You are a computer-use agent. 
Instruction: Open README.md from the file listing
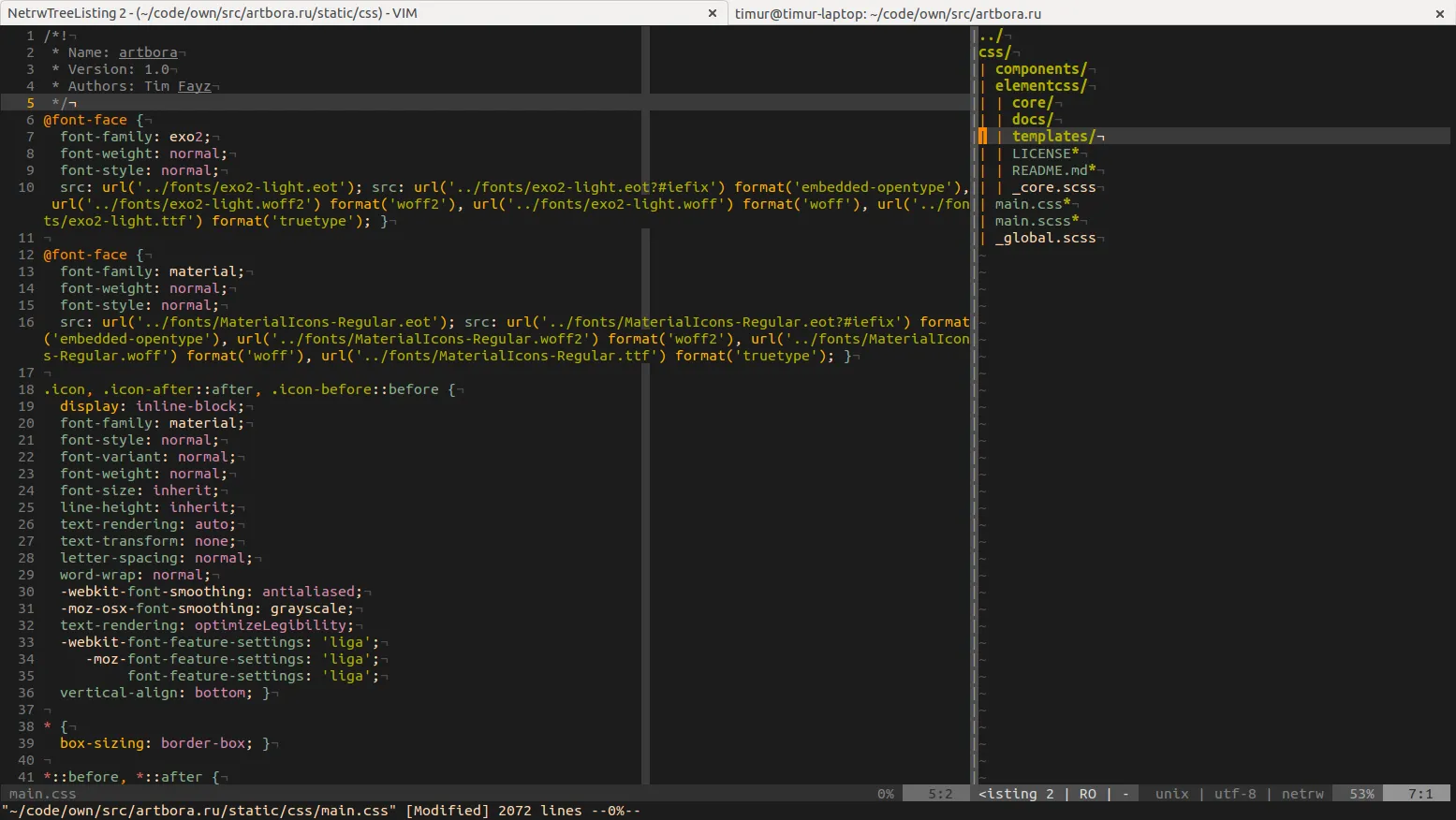[x=1050, y=170]
